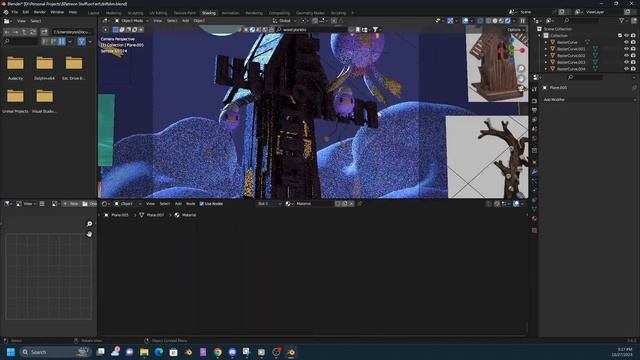This screenshot has height=360, width=640.
Task: Toggle Collection visibility eye icon
Action: coord(627,36)
